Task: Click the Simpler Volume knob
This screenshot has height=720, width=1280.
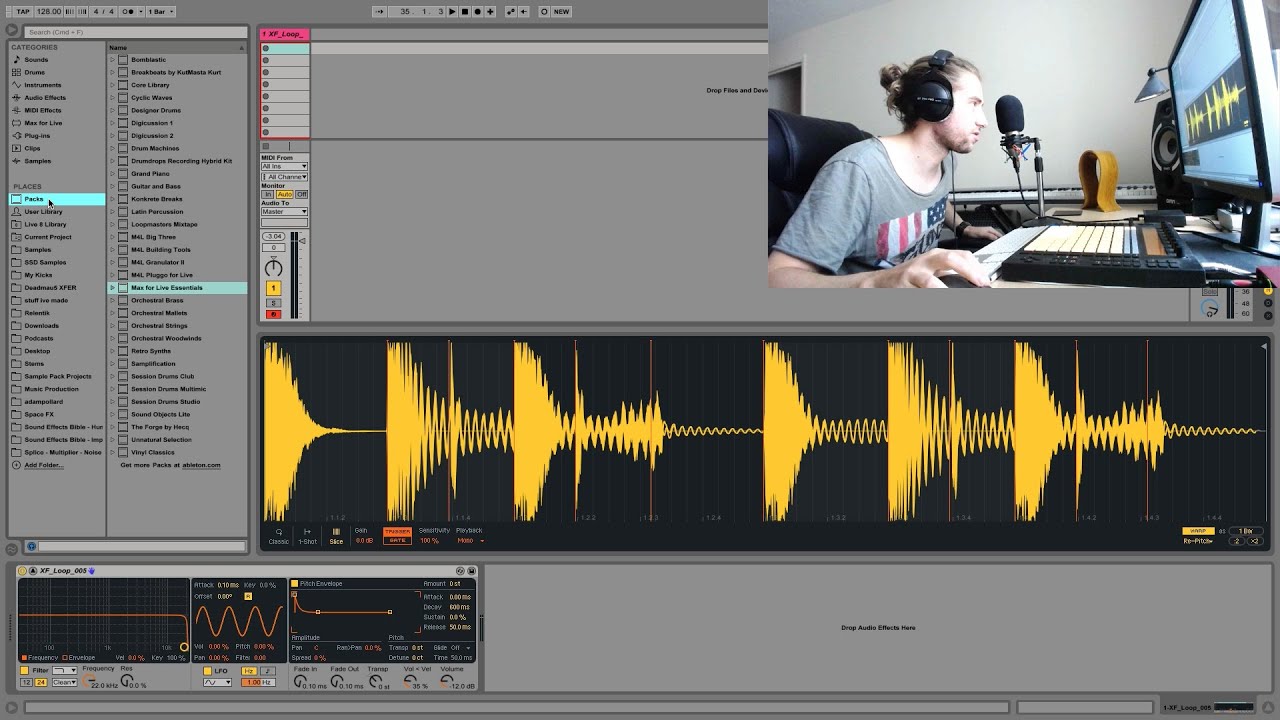Action: tap(445, 682)
